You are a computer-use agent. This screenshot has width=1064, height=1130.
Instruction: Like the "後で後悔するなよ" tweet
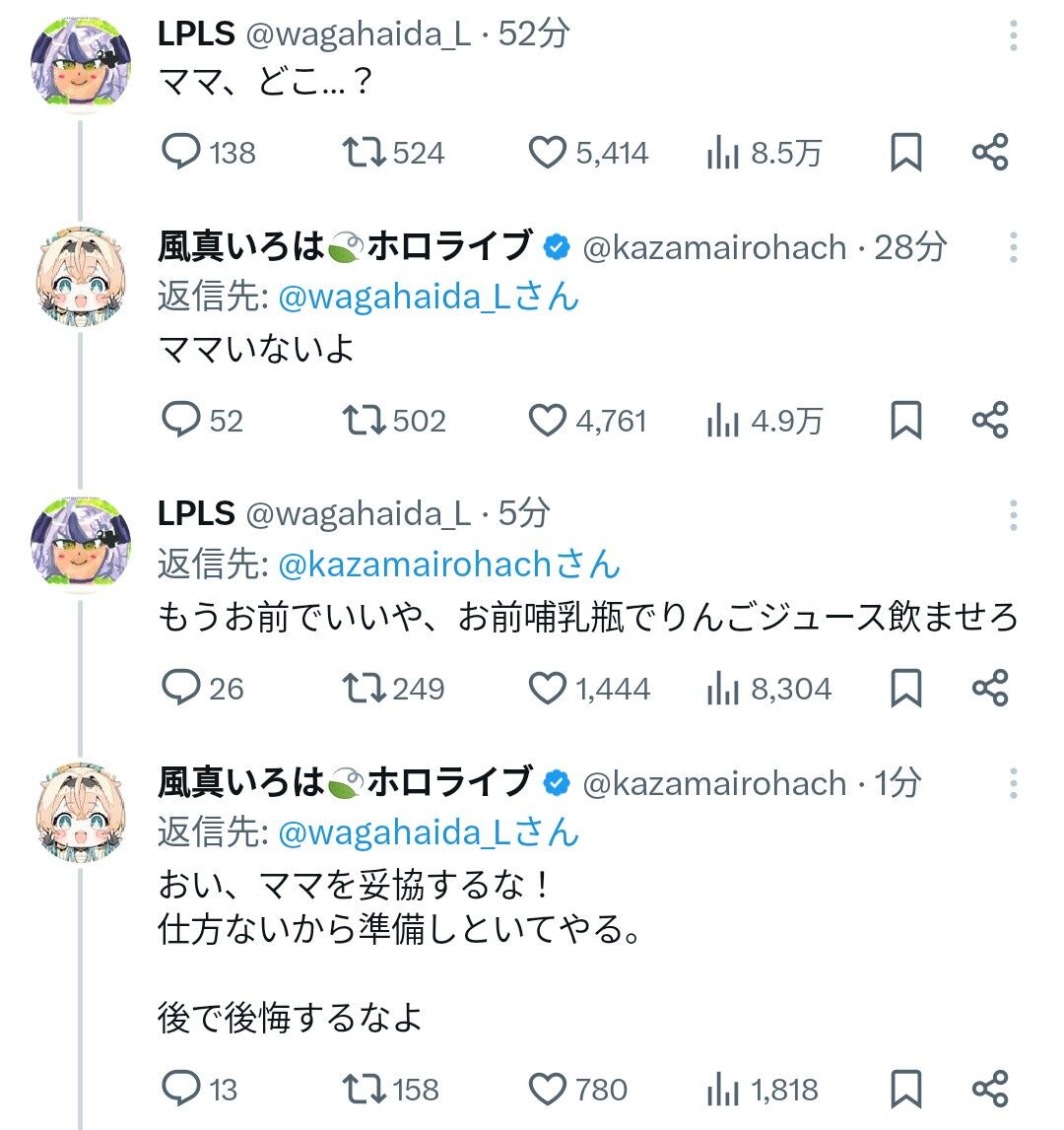[549, 1089]
